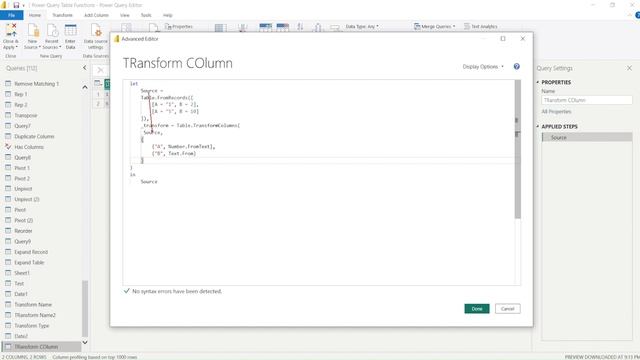Close the Query Settings pane
The image size is (640, 360).
[629, 68]
